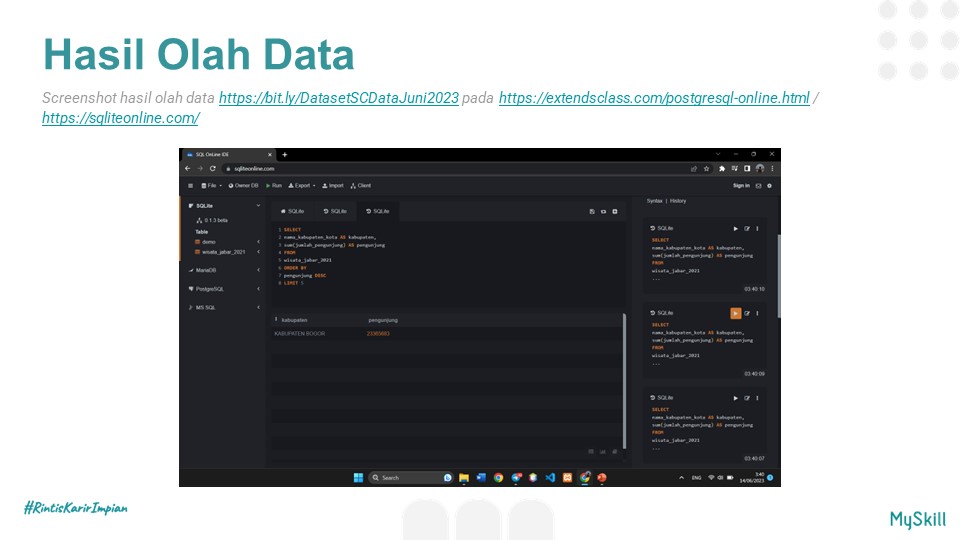Open more options for 03:40:09 history entry
This screenshot has height=540, width=960.
point(757,313)
